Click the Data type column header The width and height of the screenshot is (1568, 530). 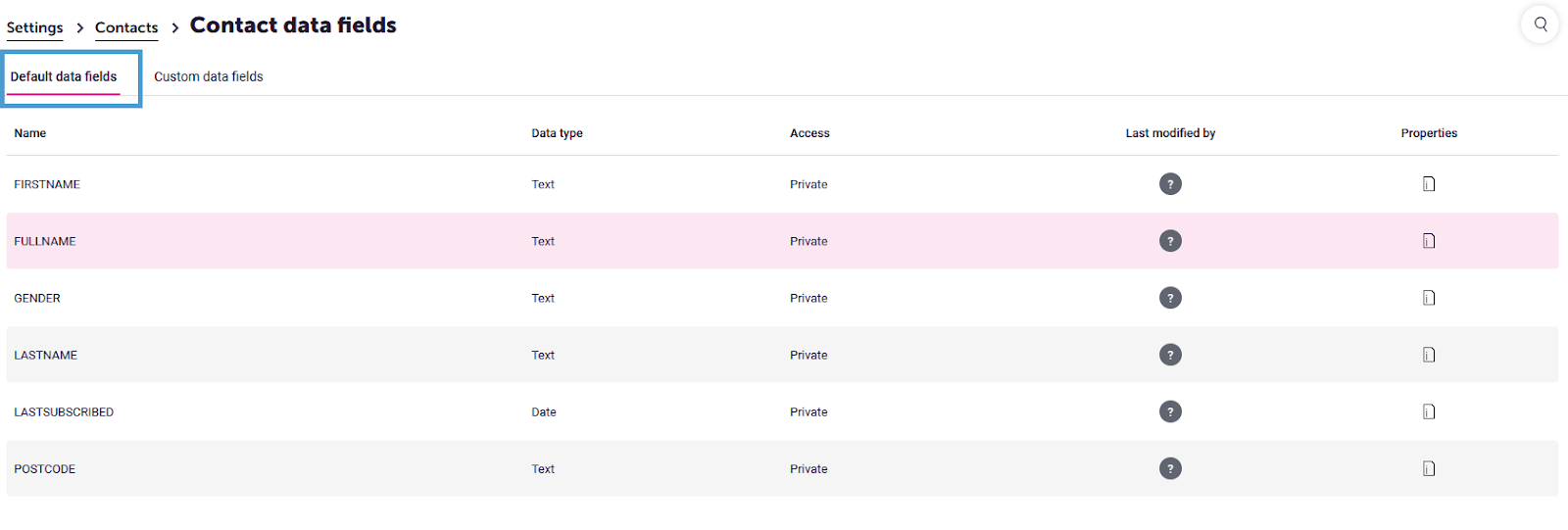pyautogui.click(x=557, y=133)
